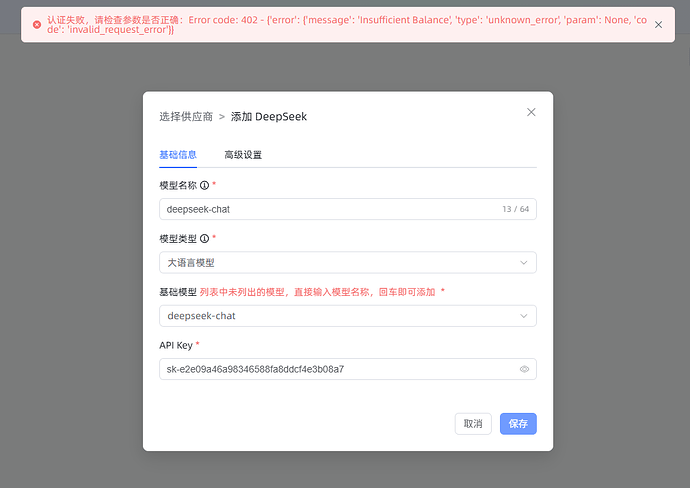Click the red error icon in notification
The height and width of the screenshot is (488, 690).
pyautogui.click(x=37, y=25)
